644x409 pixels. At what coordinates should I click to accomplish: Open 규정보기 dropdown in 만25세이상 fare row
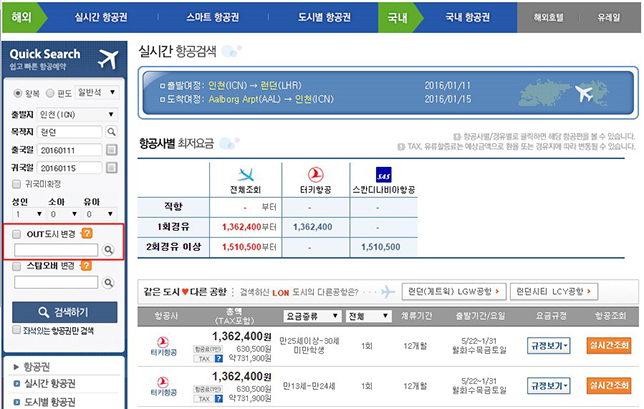549,346
